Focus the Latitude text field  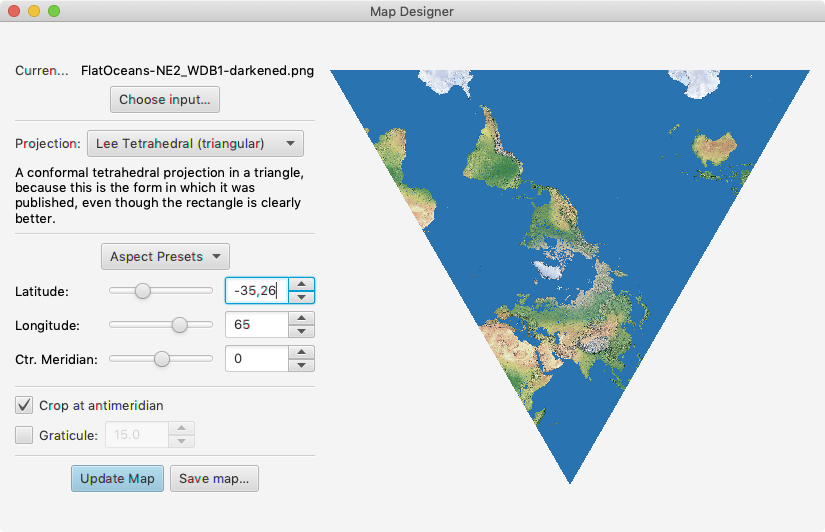tap(257, 291)
